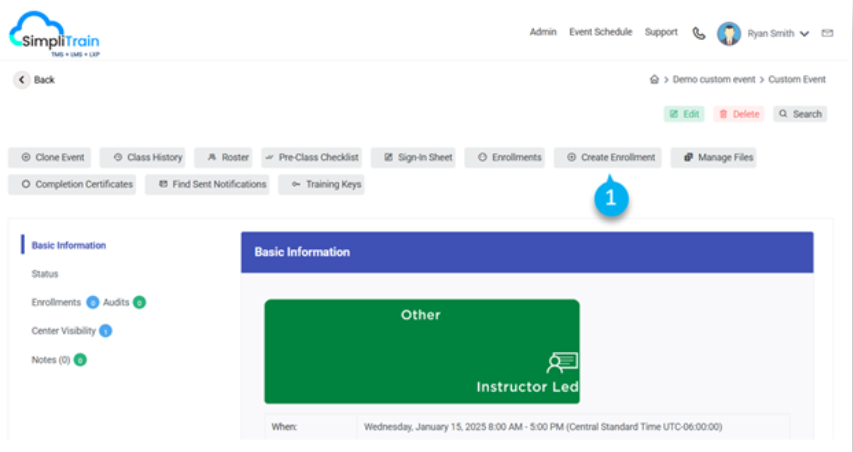Click the Notes green count badge
This screenshot has height=452, width=853.
click(x=80, y=360)
